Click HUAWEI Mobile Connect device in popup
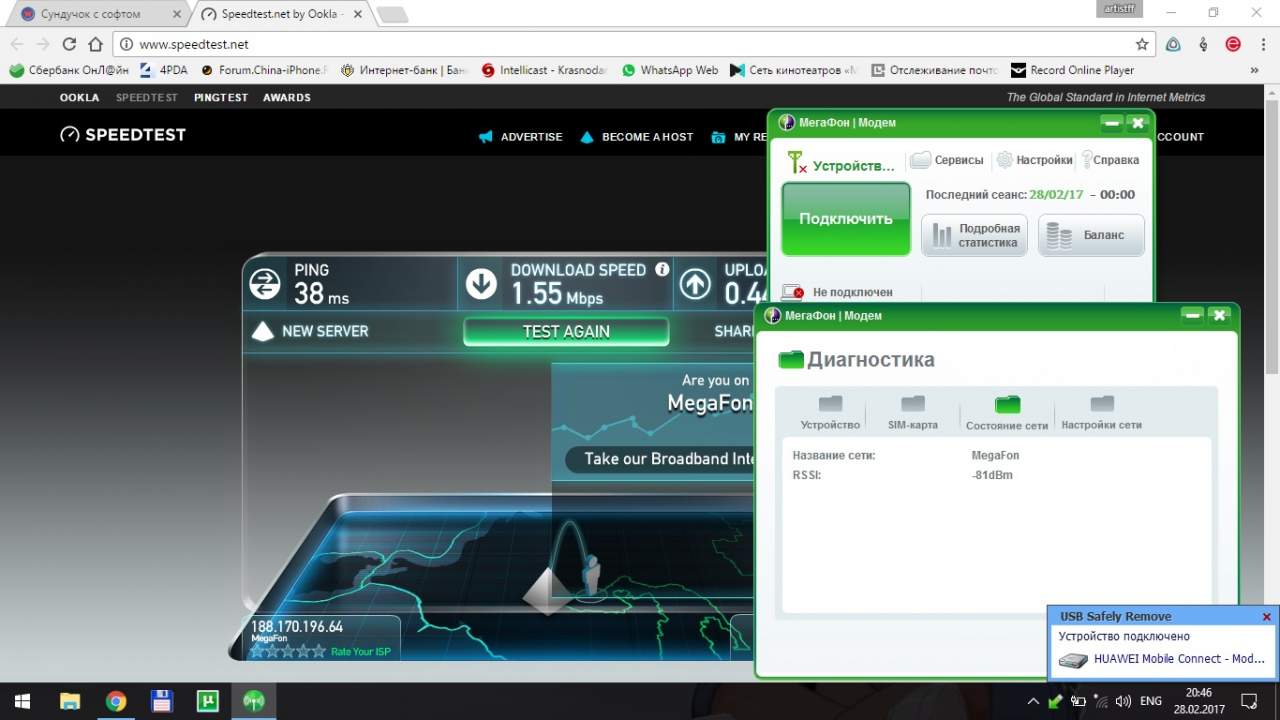Image resolution: width=1280 pixels, height=720 pixels. click(1163, 660)
